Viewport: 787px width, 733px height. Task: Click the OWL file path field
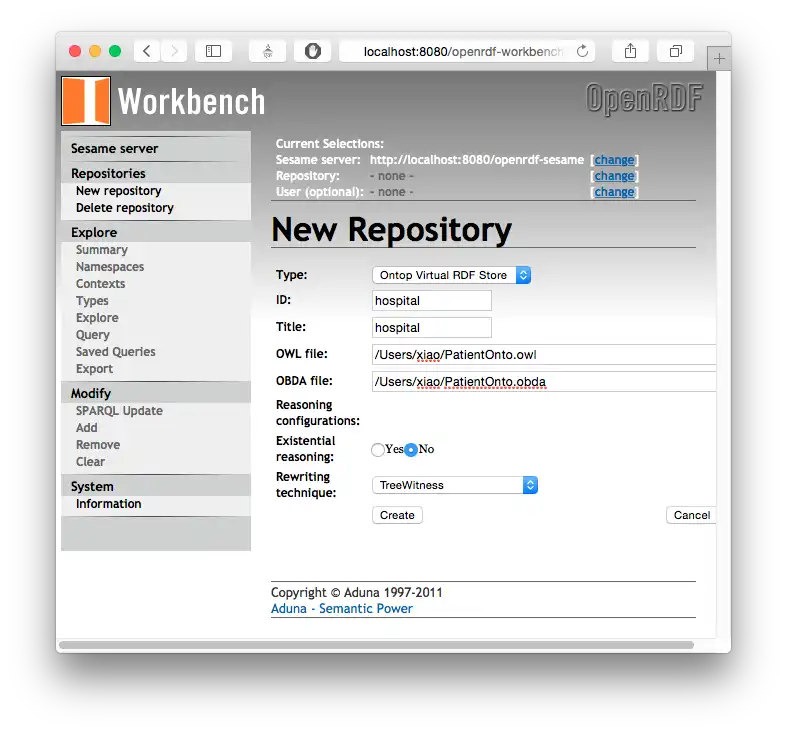coord(544,355)
